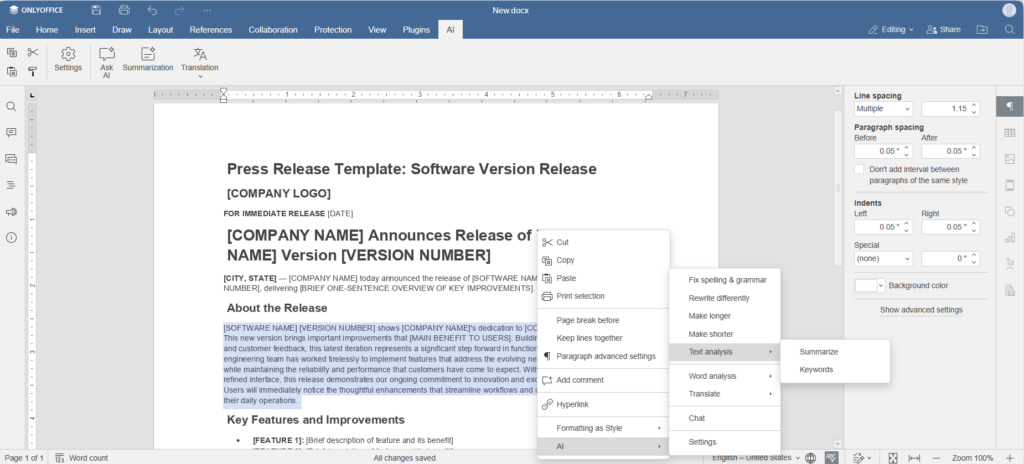
Task: Choose Rewrite differently in AI menu
Action: (719, 298)
